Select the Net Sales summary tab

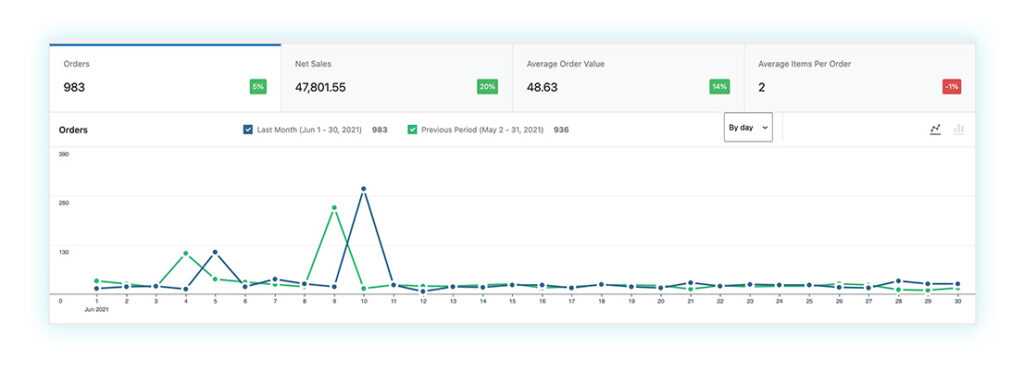click(x=396, y=78)
